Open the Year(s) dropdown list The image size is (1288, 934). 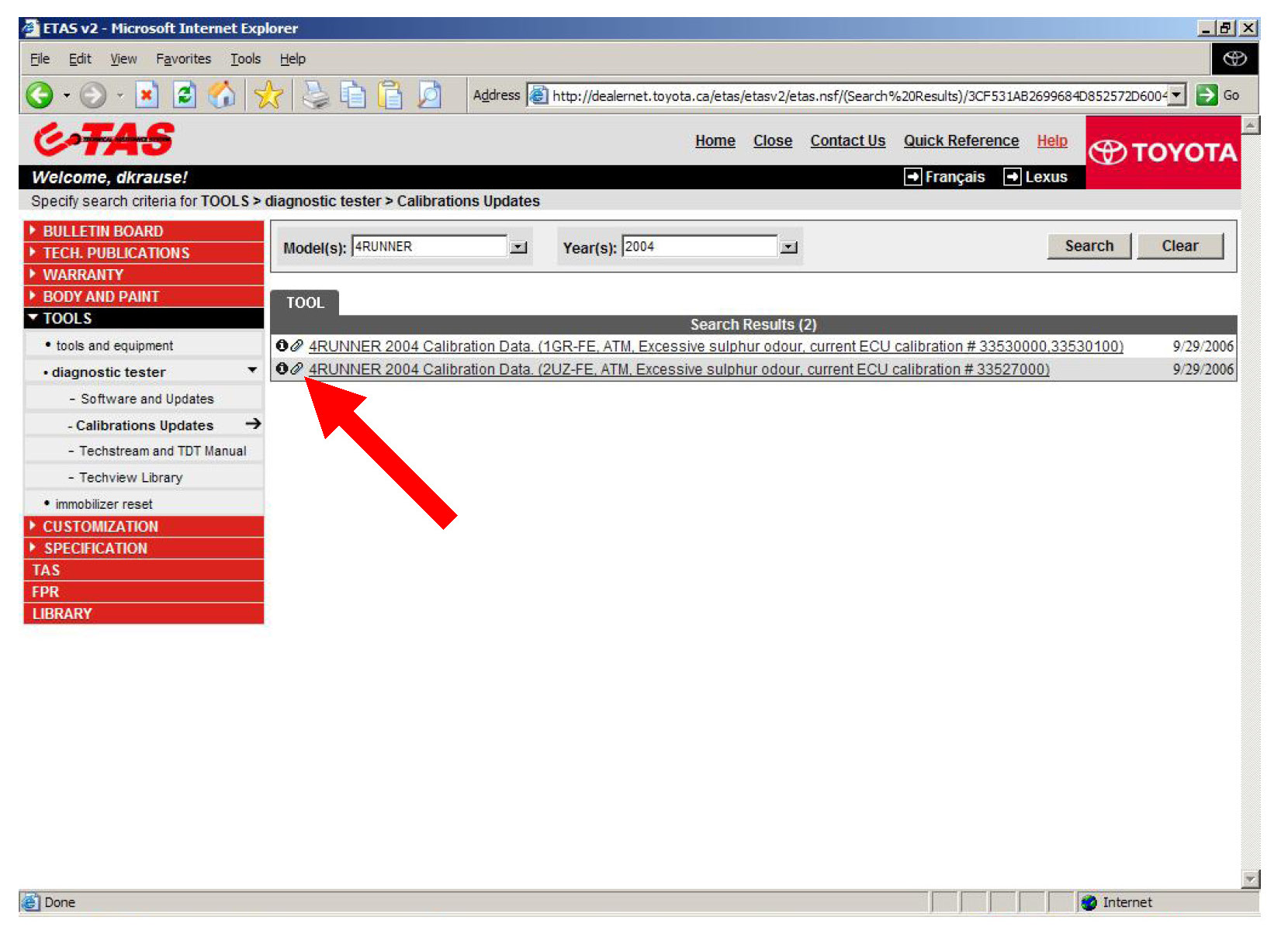coord(788,247)
